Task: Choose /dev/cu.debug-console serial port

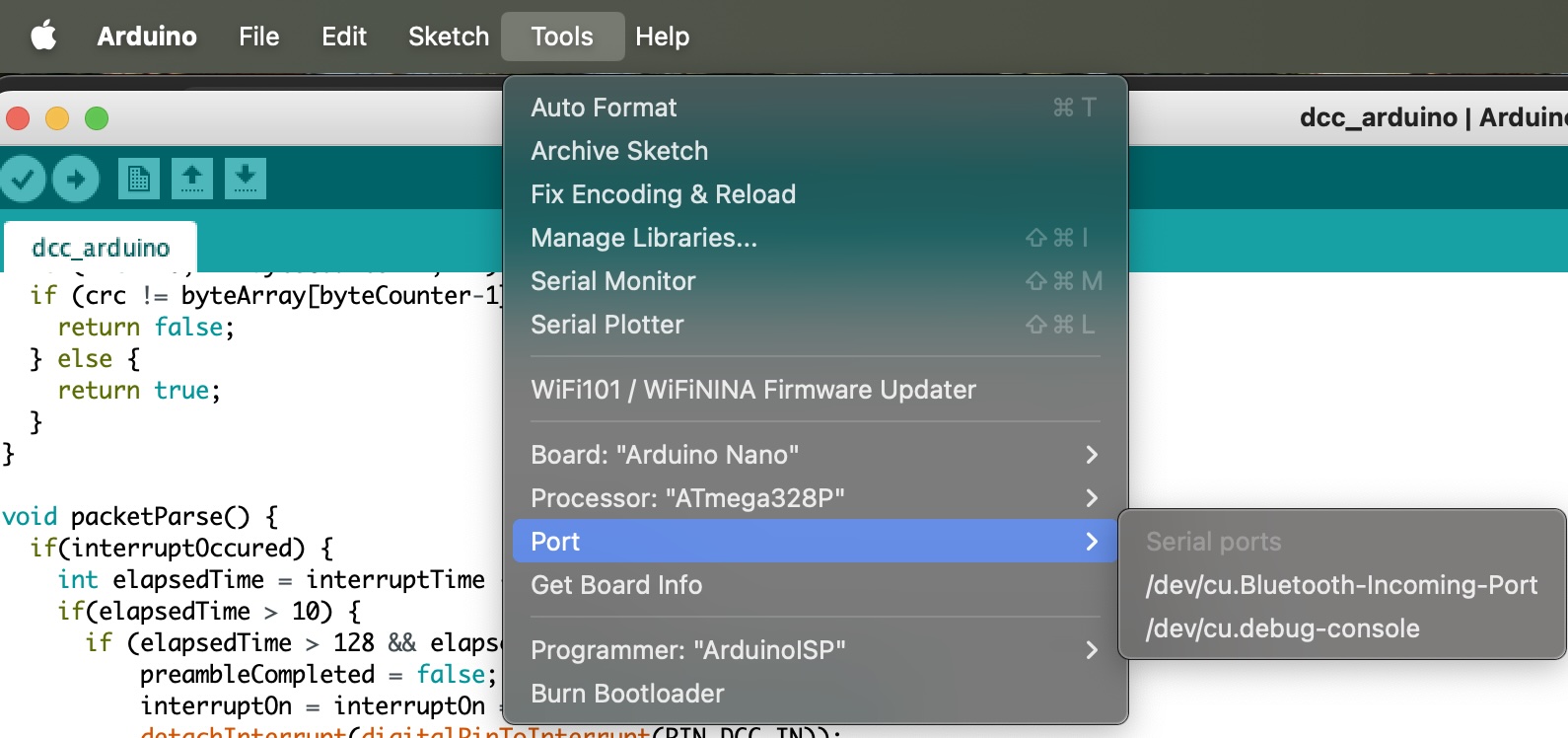Action: [1341, 628]
